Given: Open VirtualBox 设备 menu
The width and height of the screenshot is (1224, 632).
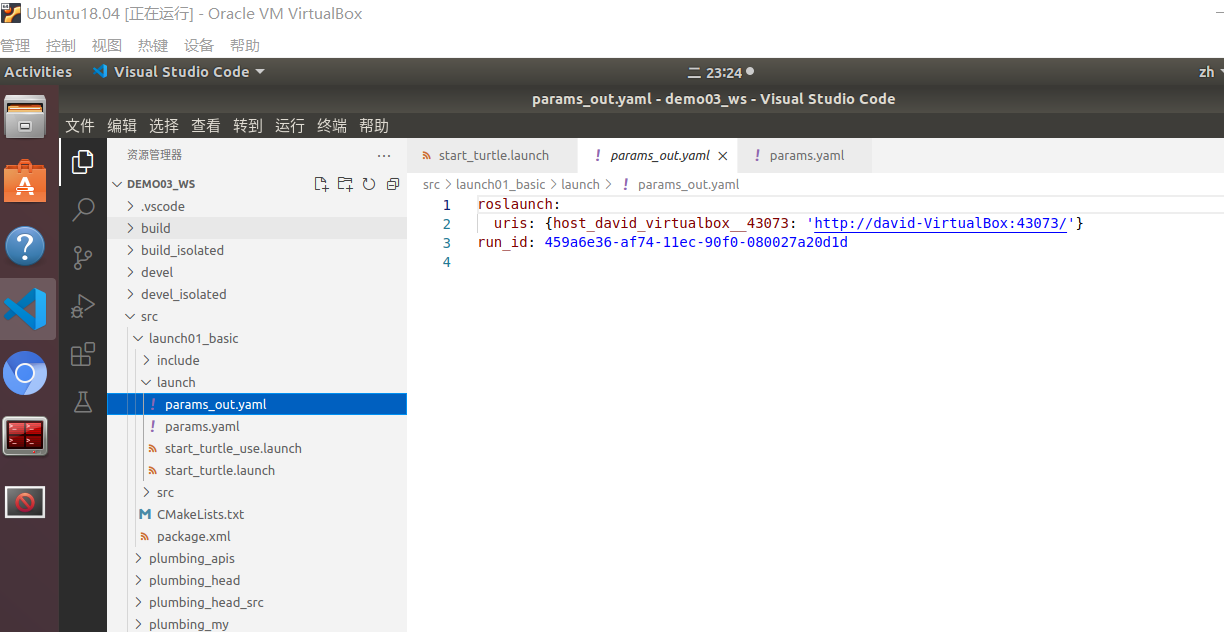Looking at the screenshot, I should pos(199,46).
